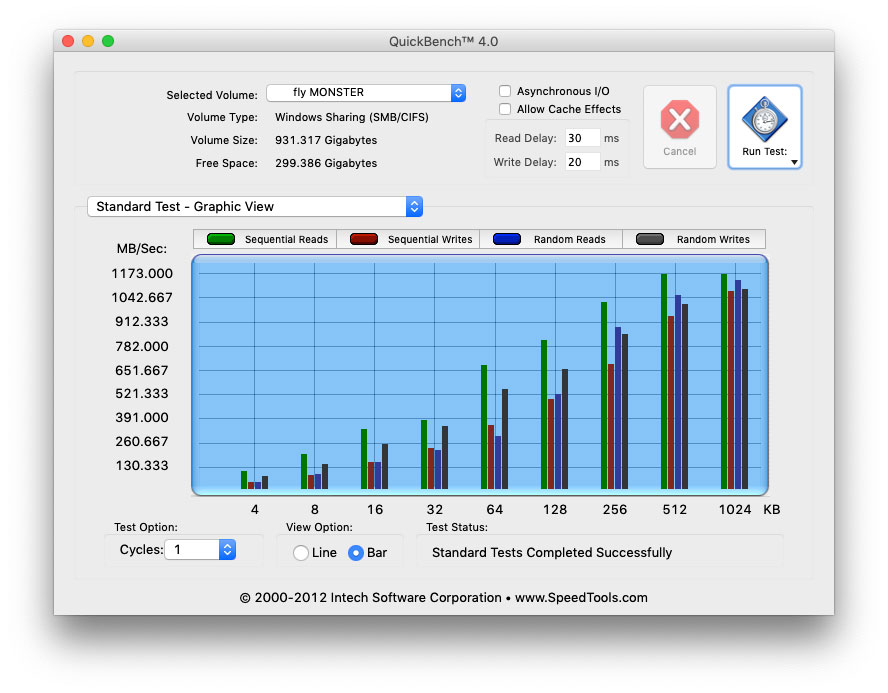Click the red Sequential Writes legend swatch

pos(363,239)
